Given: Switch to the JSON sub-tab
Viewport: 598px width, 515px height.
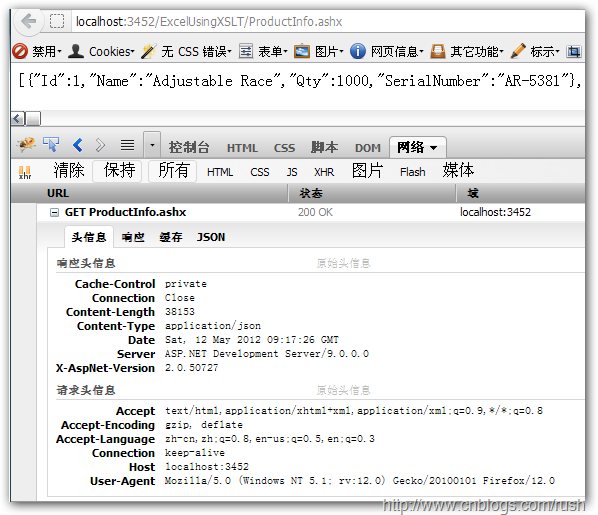Looking at the screenshot, I should 211,237.
